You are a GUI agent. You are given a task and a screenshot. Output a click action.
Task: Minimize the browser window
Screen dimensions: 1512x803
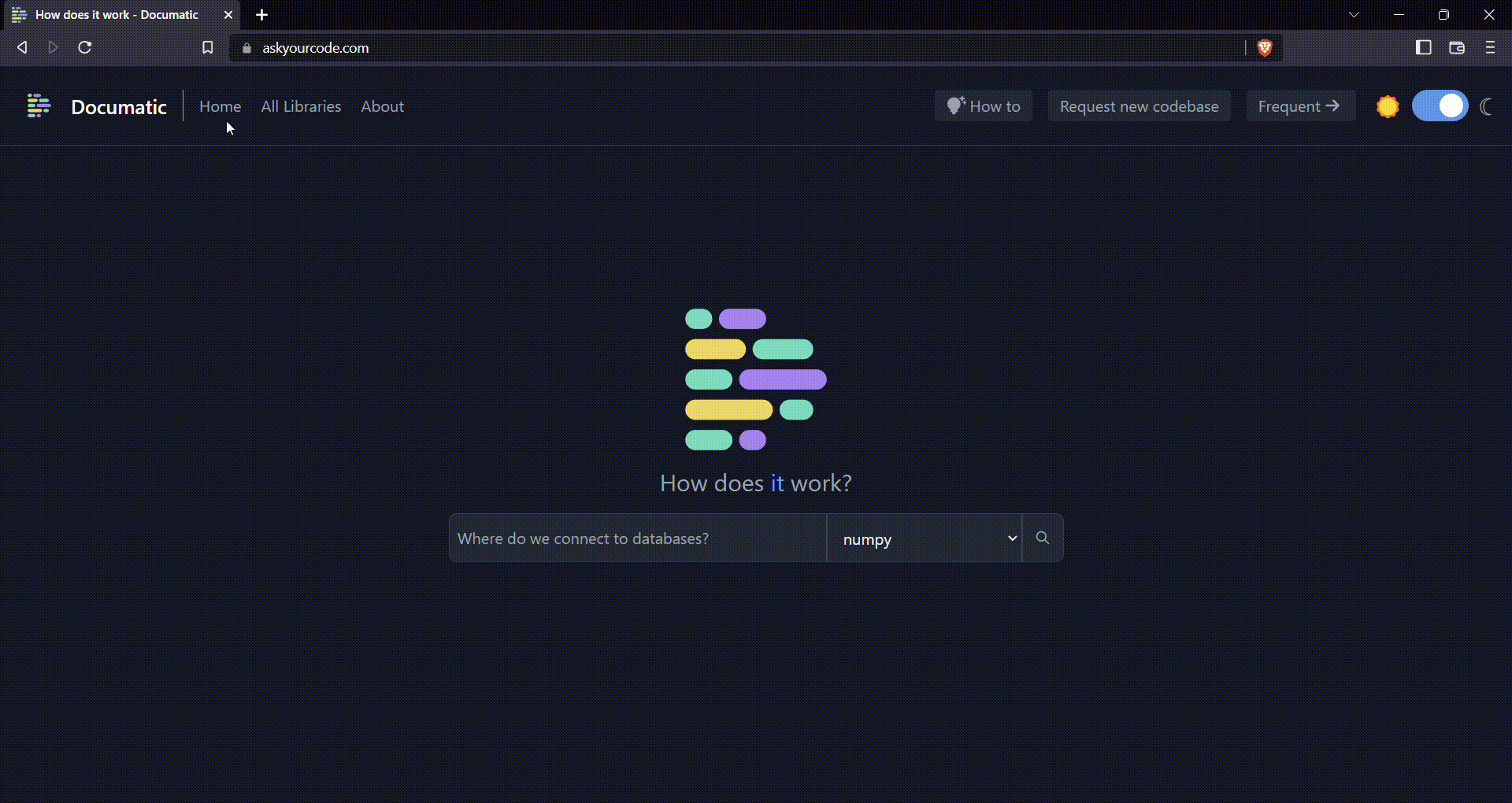pyautogui.click(x=1399, y=14)
